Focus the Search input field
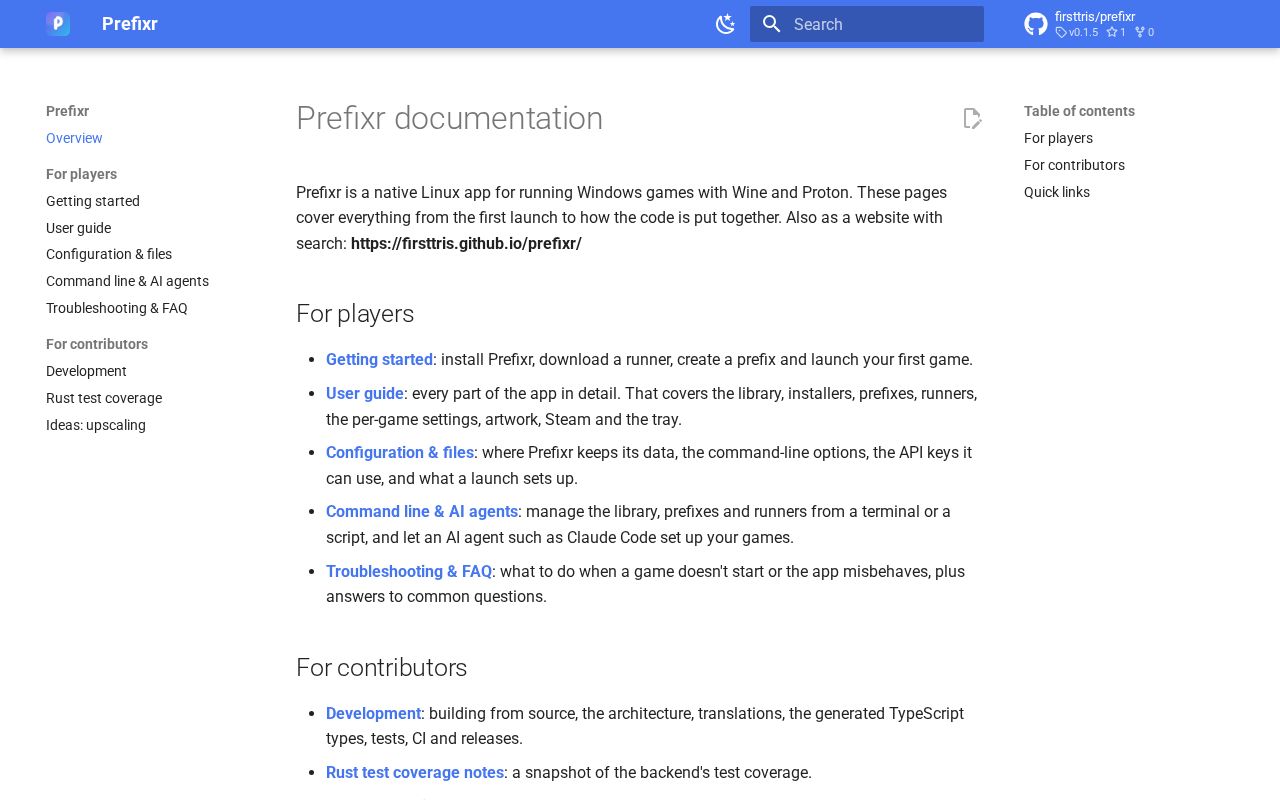 pyautogui.click(x=867, y=24)
